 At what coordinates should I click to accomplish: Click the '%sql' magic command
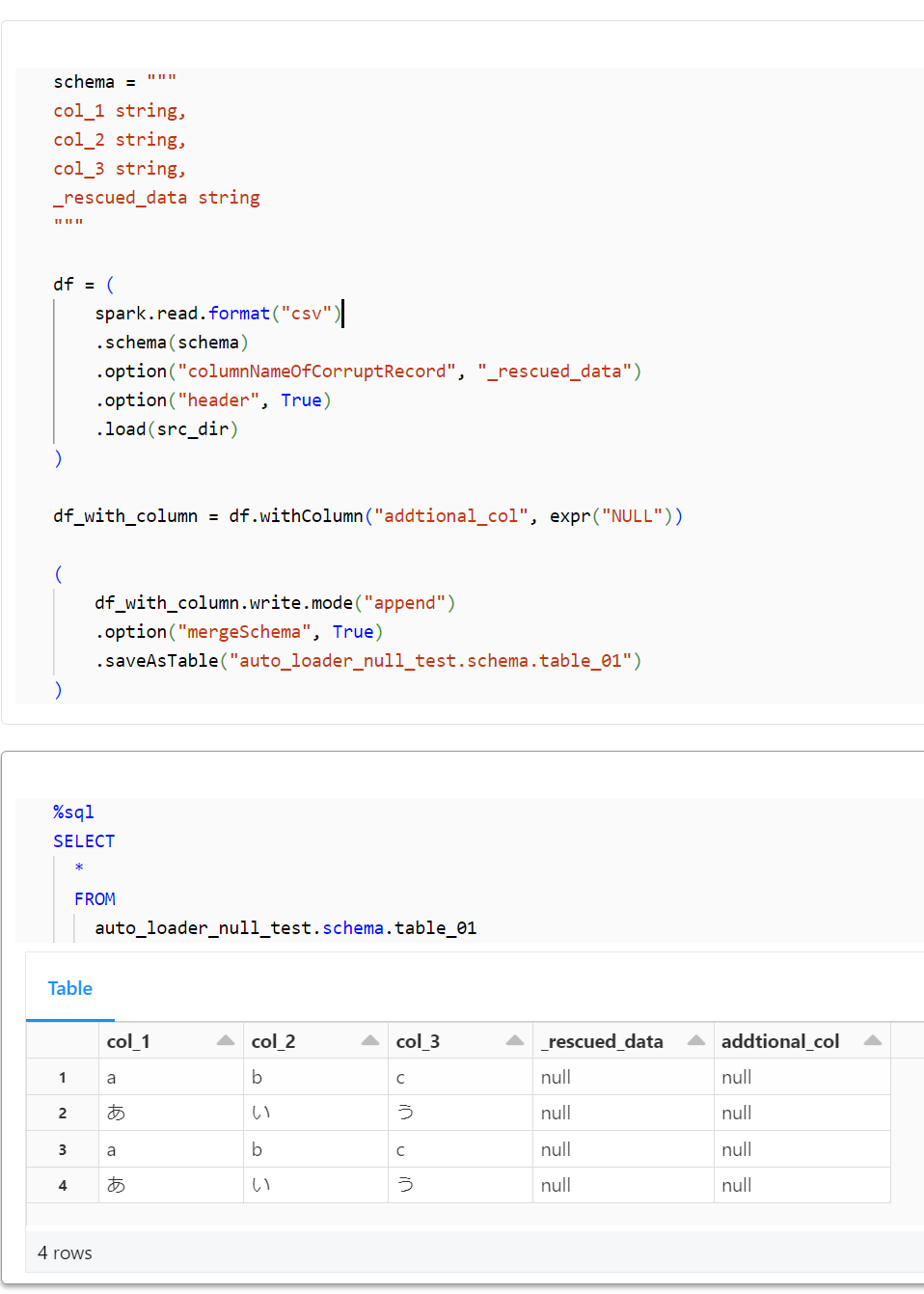(x=73, y=812)
